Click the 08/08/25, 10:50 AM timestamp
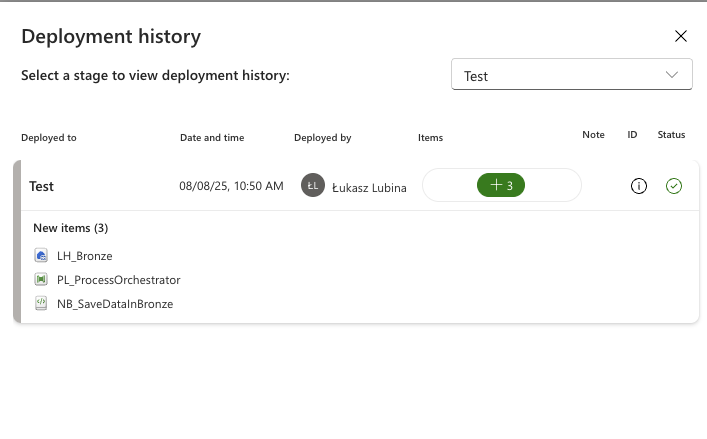Viewport: 707px width, 439px height. (231, 186)
